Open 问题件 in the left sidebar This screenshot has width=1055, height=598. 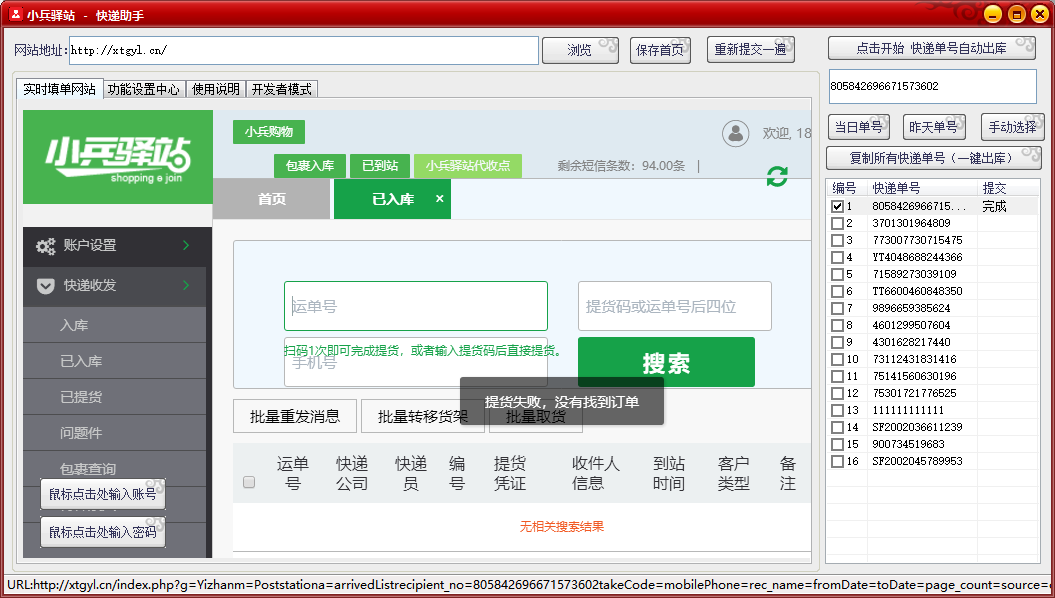pos(114,433)
